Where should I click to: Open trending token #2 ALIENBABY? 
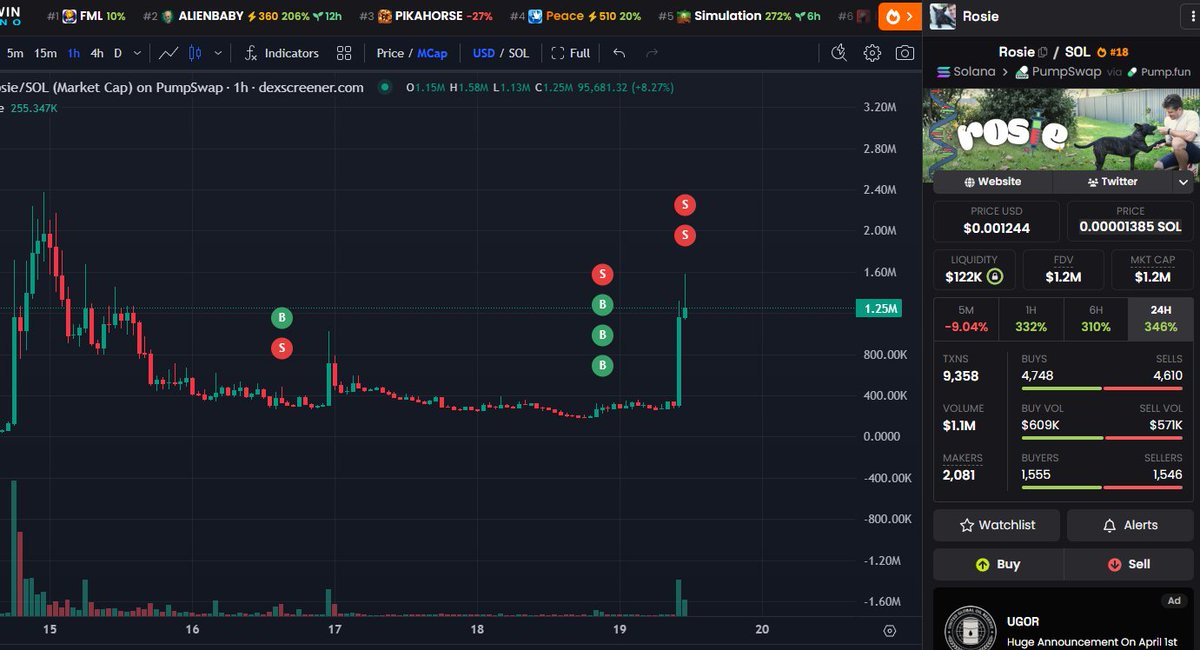pyautogui.click(x=243, y=16)
